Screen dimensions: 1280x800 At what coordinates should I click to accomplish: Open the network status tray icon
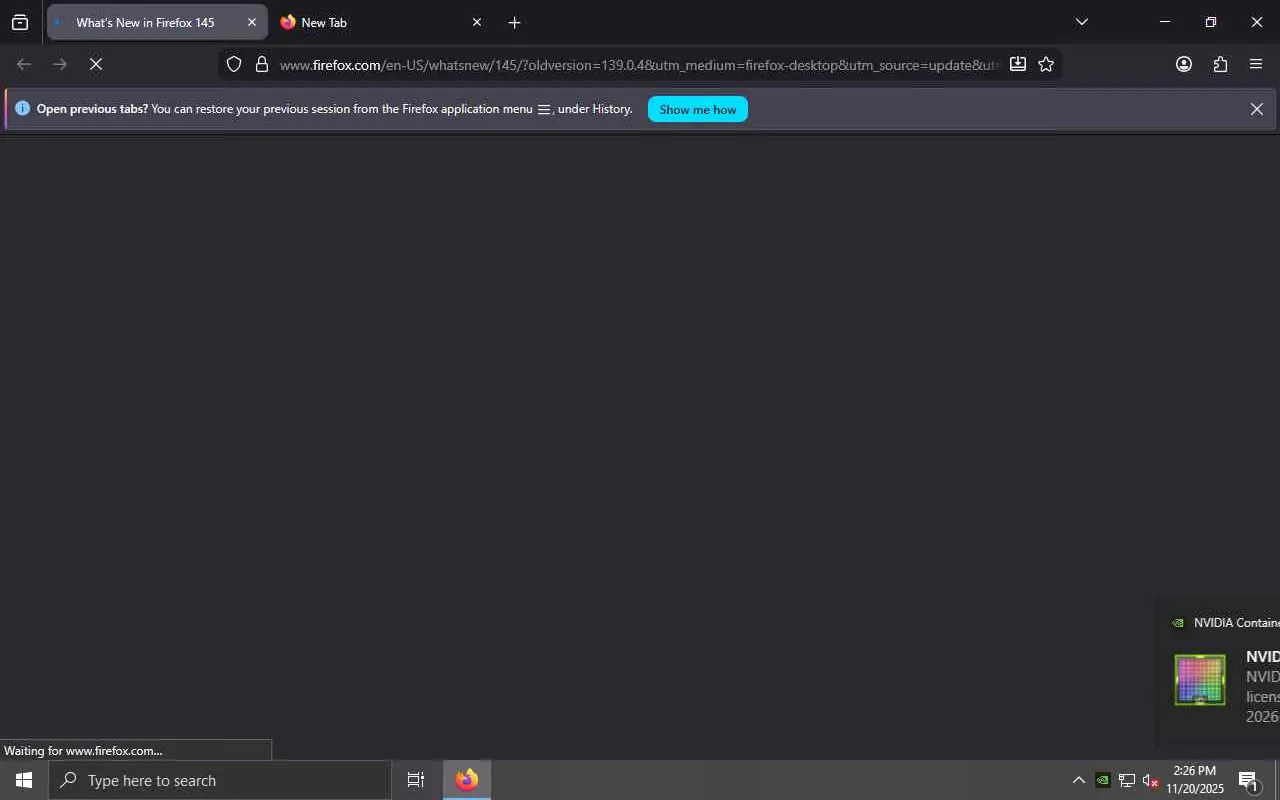coord(1127,780)
